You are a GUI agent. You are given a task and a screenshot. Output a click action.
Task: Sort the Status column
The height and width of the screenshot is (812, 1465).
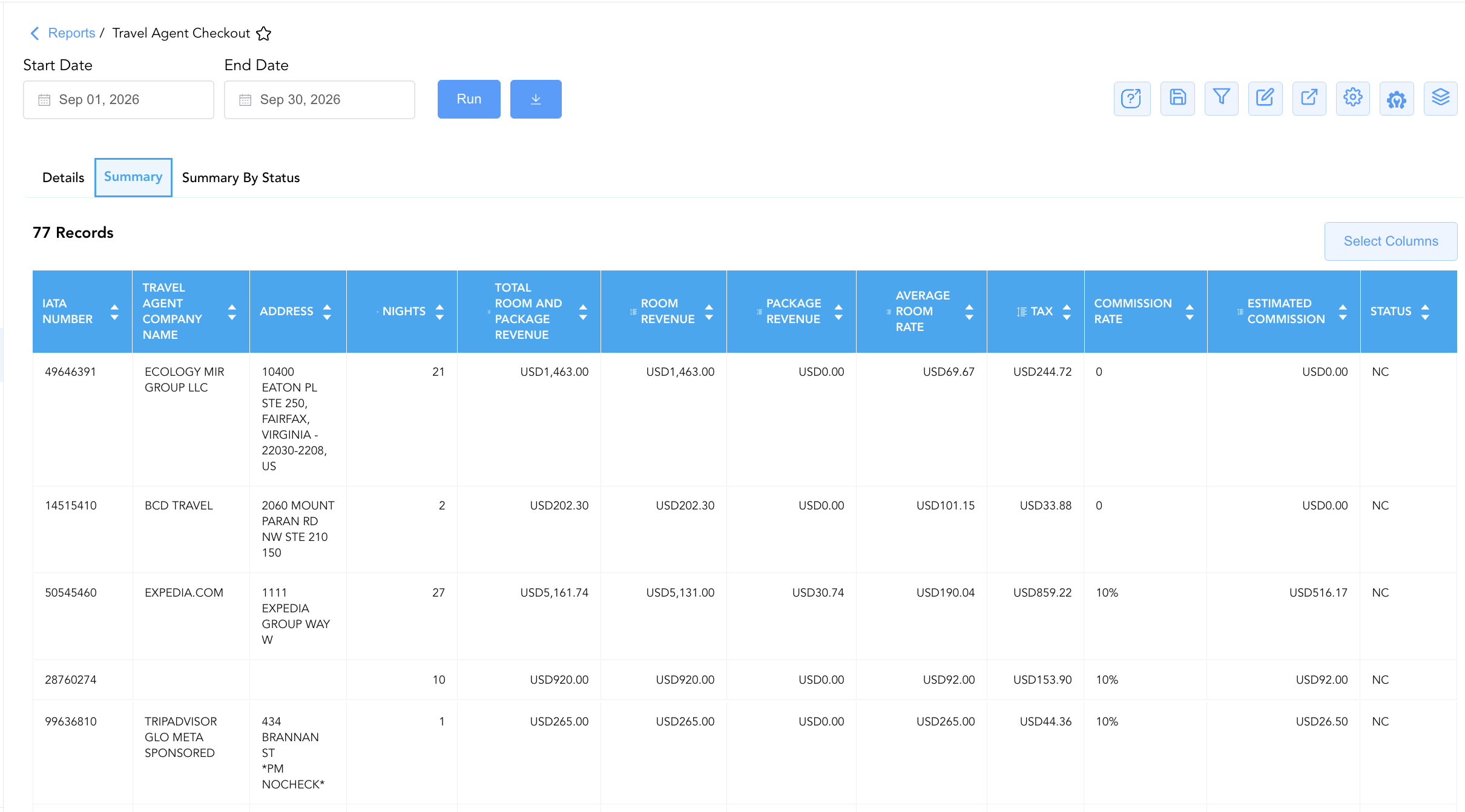point(1425,312)
